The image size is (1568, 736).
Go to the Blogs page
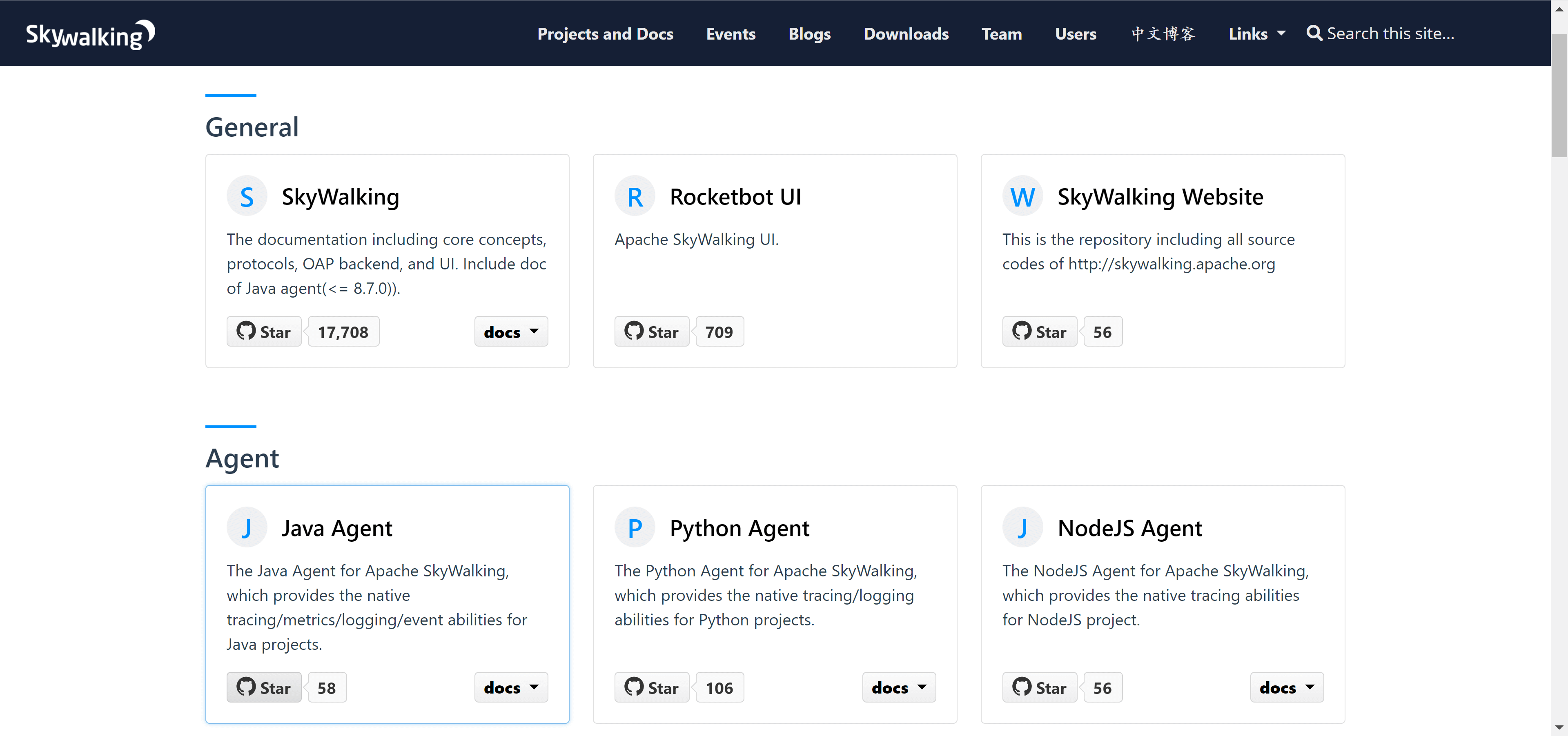point(809,34)
